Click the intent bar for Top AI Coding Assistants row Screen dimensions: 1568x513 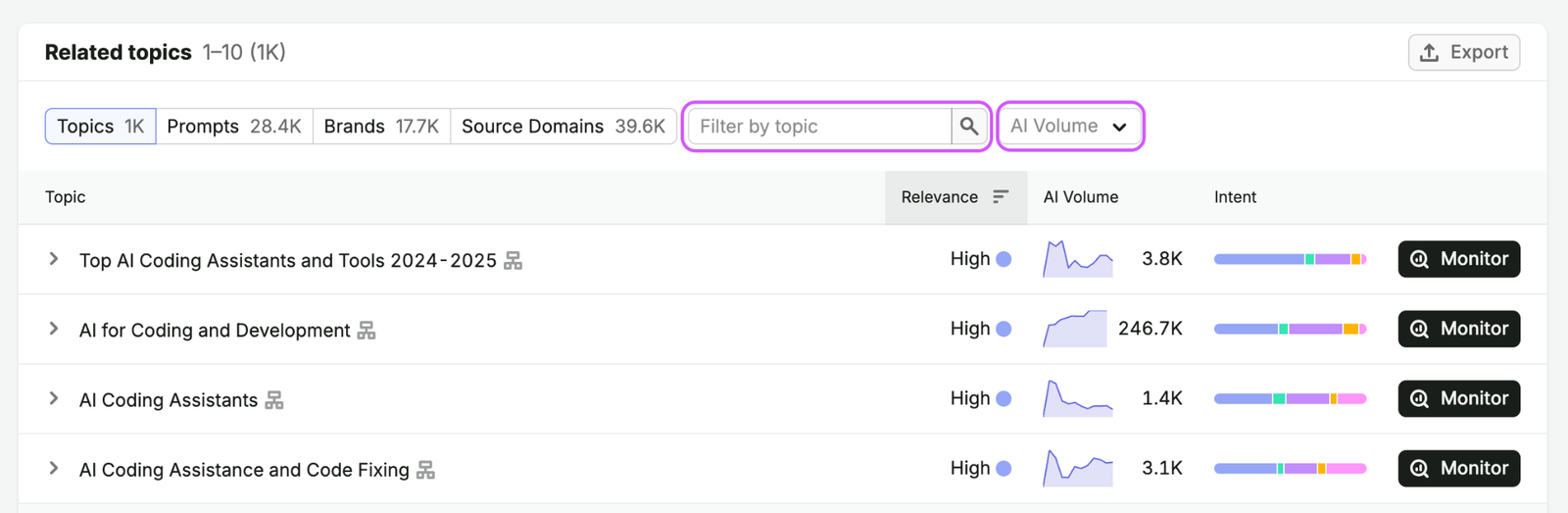(x=1290, y=259)
